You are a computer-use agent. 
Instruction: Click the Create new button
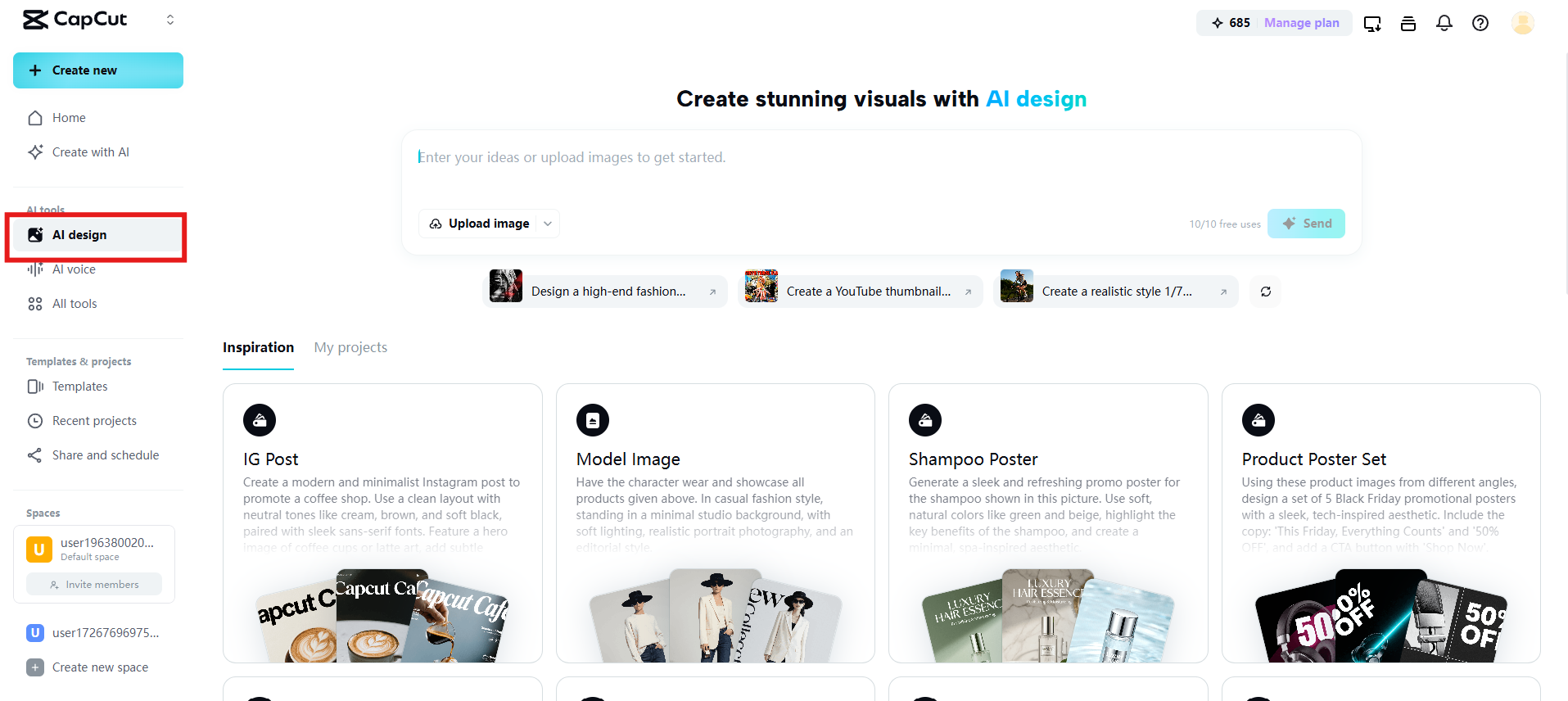click(98, 70)
